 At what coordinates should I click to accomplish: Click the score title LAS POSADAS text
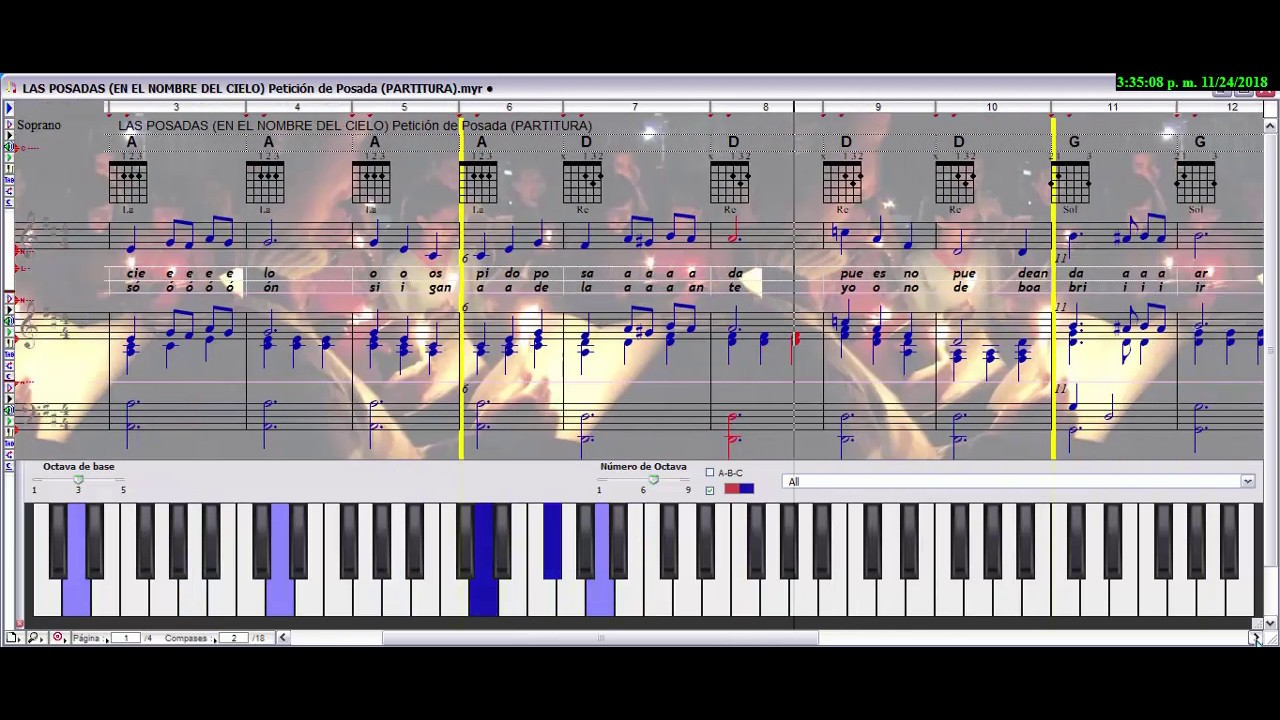click(355, 125)
